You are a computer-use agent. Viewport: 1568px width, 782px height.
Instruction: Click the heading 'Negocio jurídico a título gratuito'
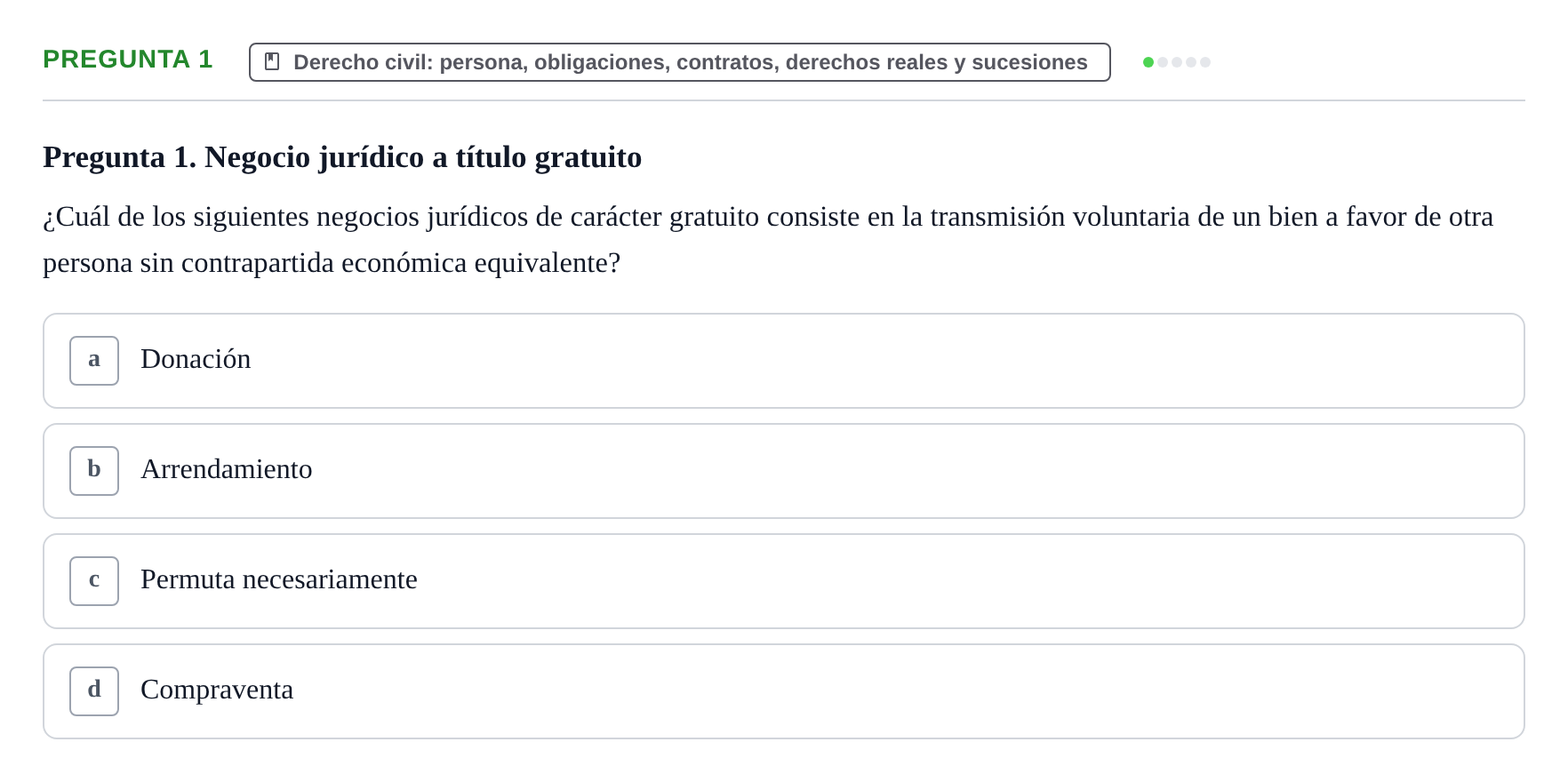coord(423,157)
